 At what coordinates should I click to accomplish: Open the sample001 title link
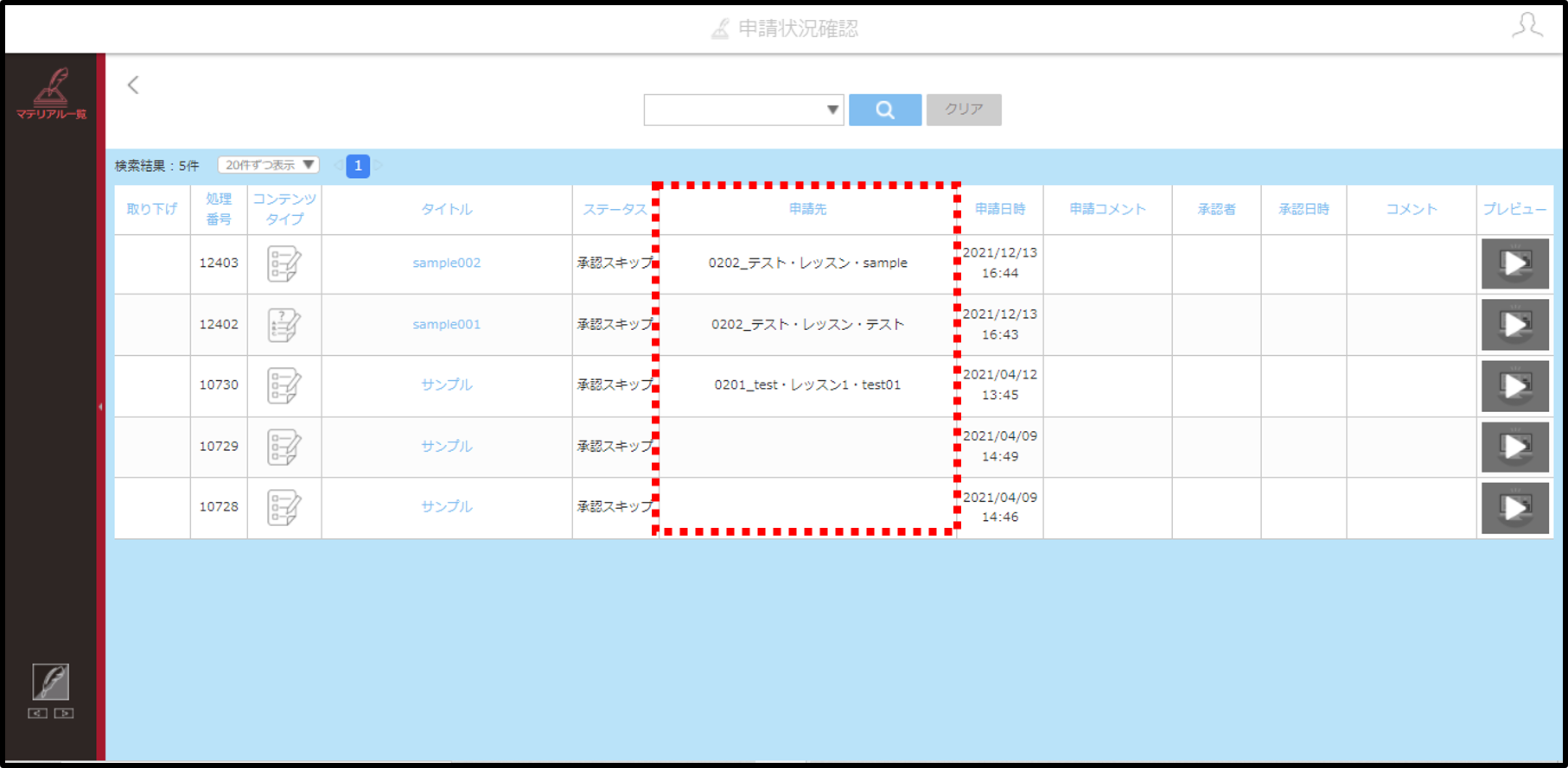pos(446,324)
